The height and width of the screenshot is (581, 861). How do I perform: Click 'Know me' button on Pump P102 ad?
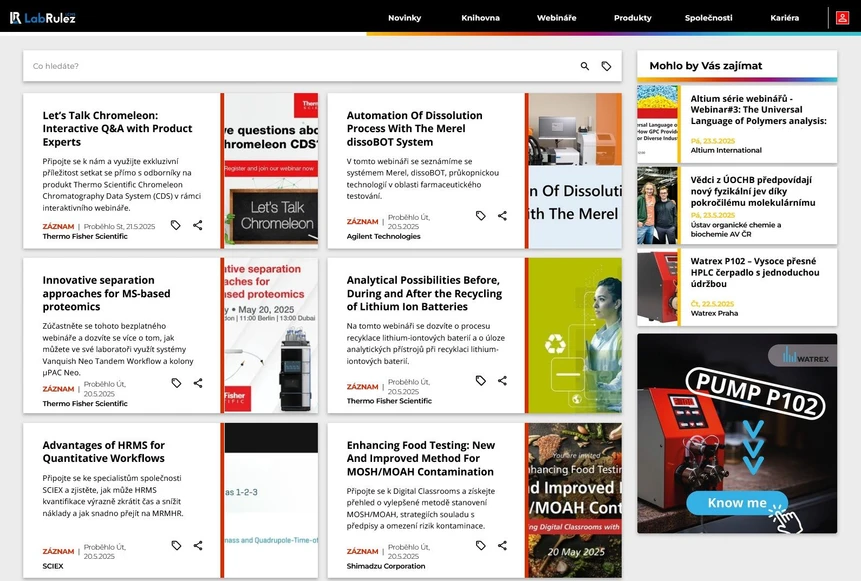[737, 502]
